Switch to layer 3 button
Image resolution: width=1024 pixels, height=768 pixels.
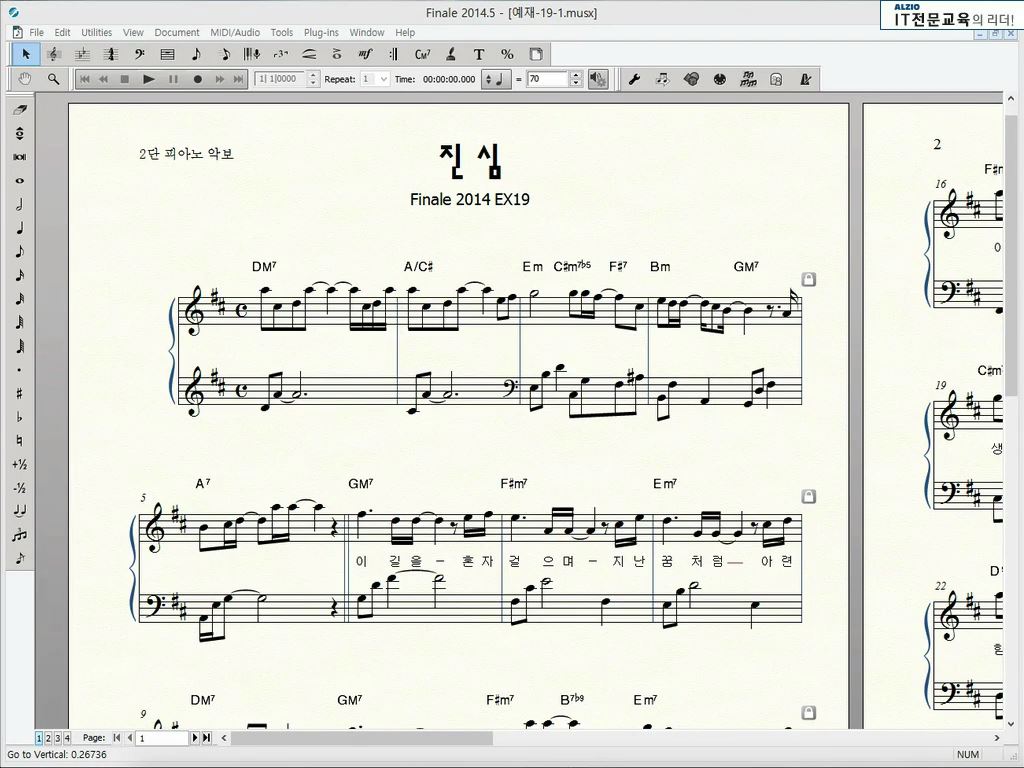point(57,738)
